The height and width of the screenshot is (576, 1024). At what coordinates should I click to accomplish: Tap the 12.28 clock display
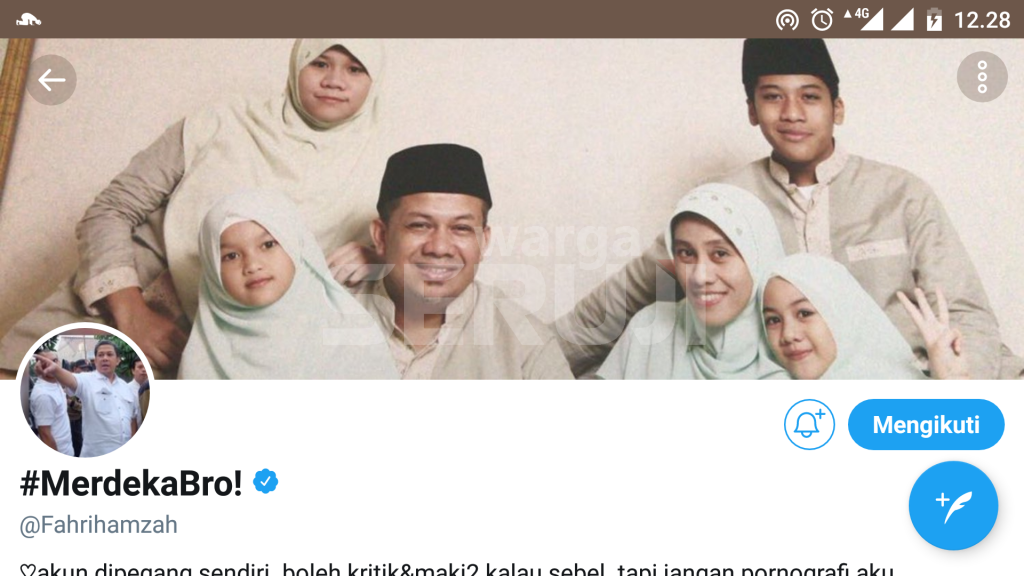point(982,20)
